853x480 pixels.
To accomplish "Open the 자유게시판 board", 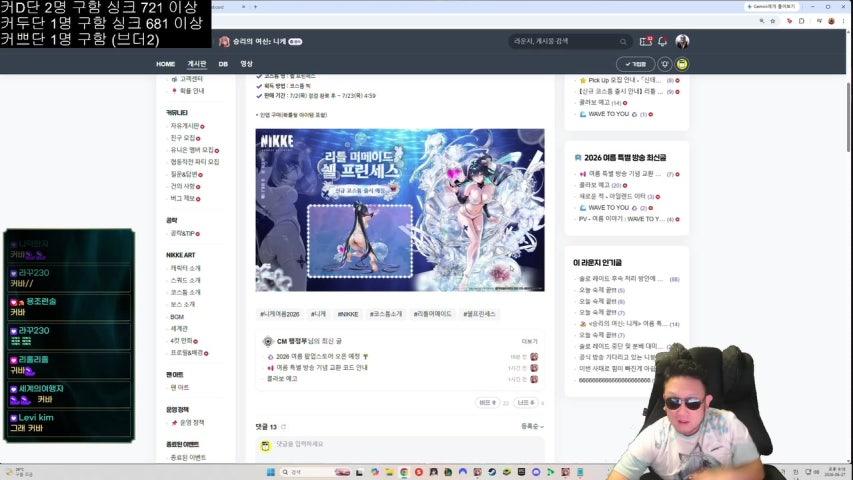I will 186,126.
